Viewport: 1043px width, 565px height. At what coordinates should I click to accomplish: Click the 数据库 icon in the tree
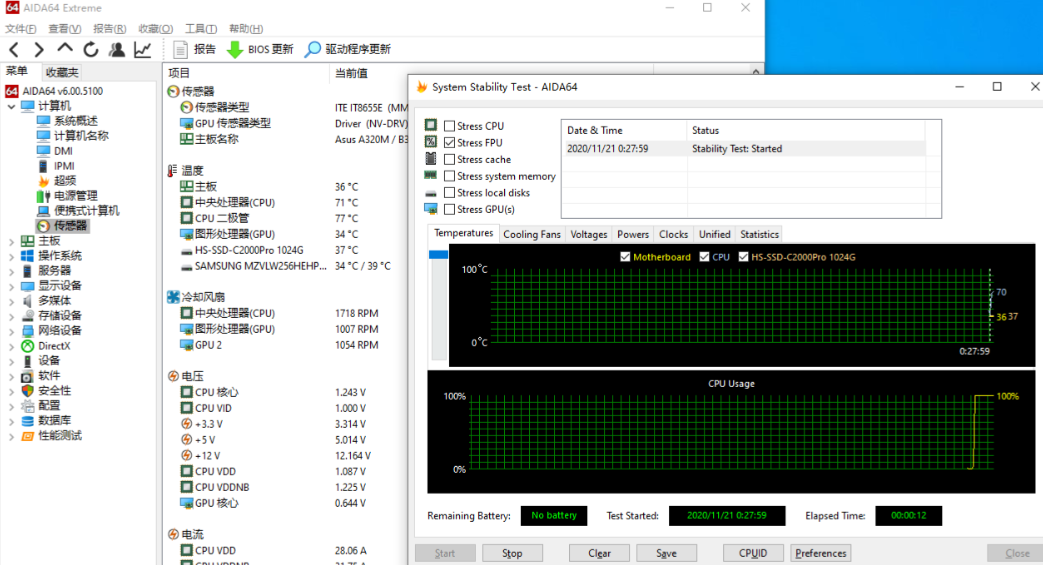click(27, 421)
